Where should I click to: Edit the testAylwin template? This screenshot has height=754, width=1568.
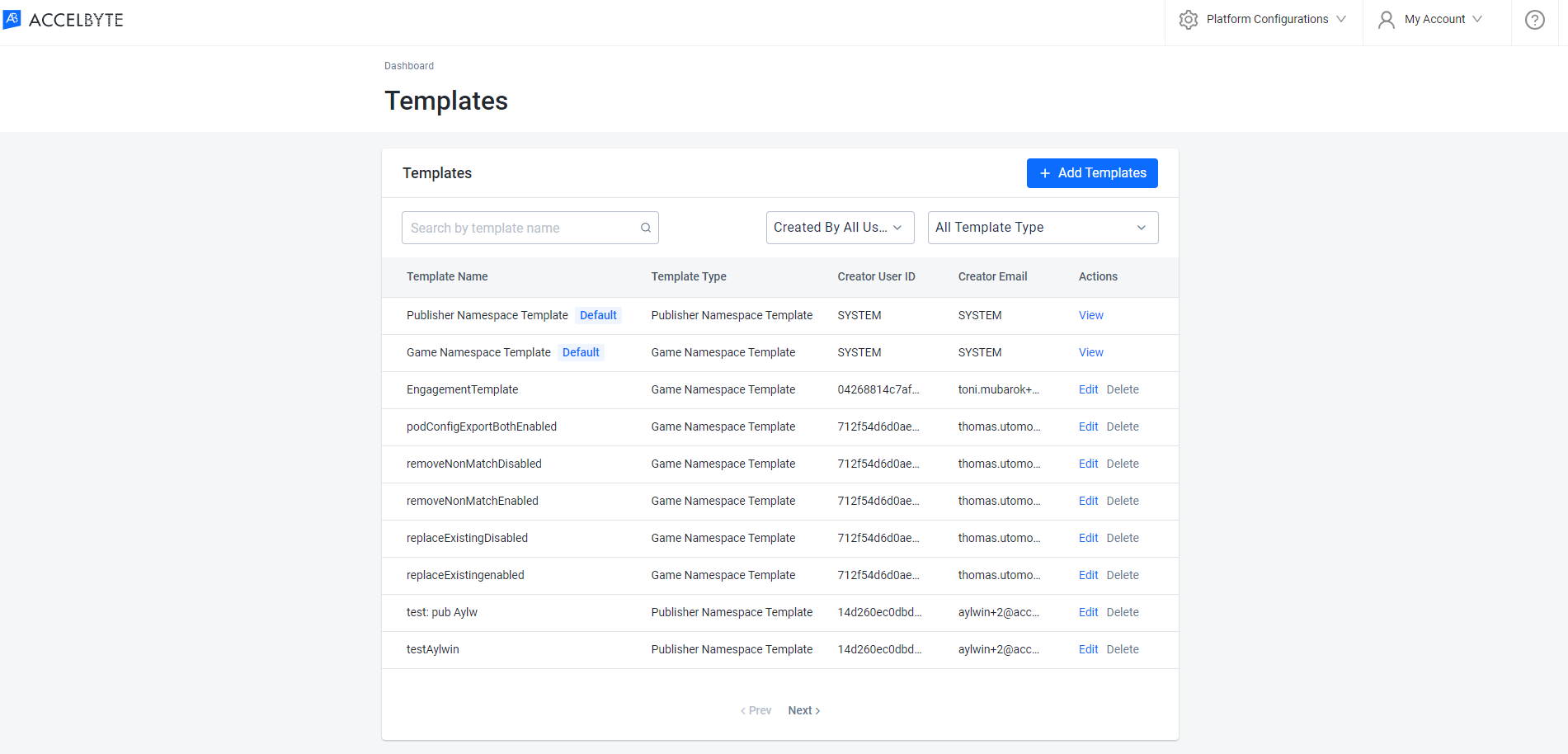pyautogui.click(x=1088, y=649)
